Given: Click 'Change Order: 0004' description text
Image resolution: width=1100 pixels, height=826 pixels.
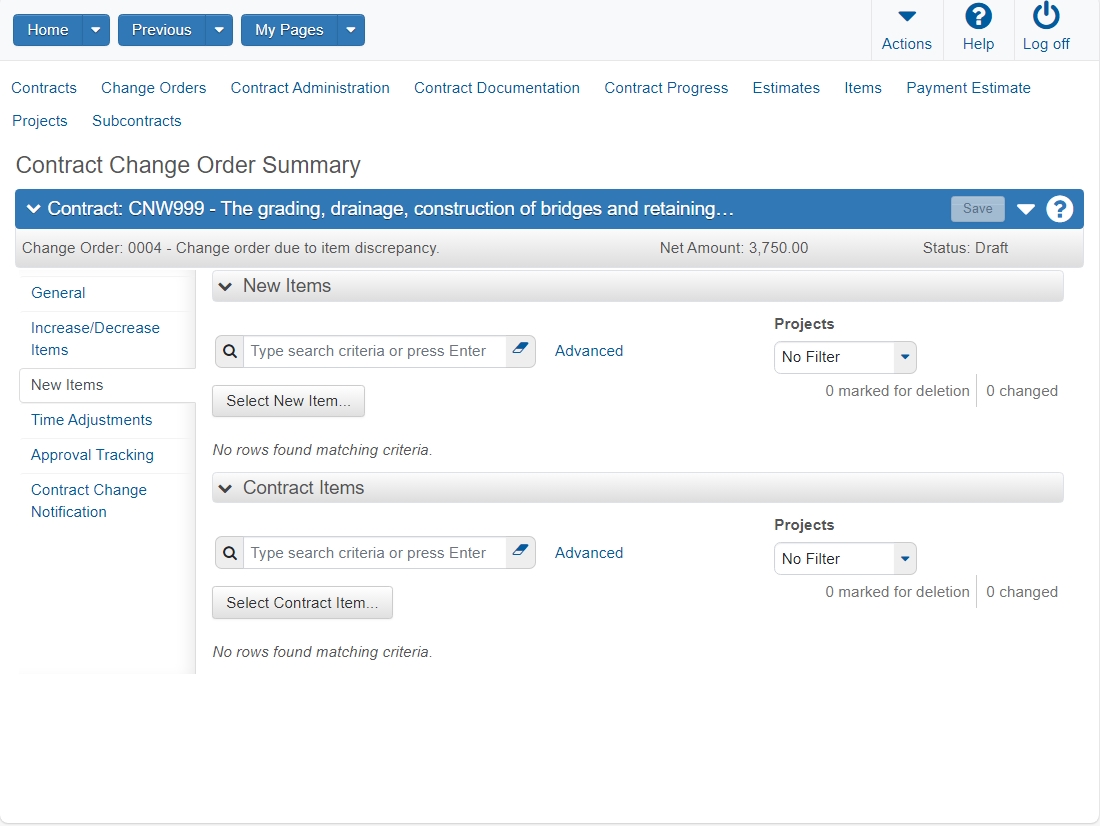Looking at the screenshot, I should tap(230, 248).
